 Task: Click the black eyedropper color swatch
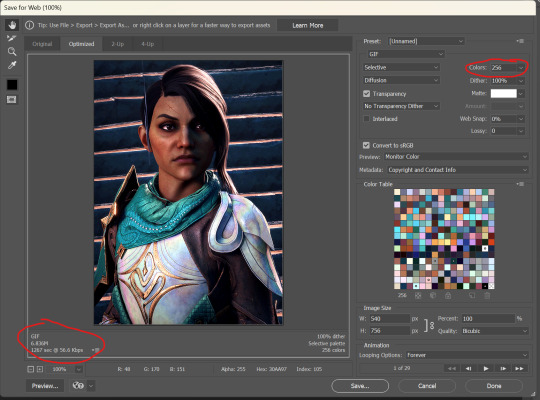coord(12,84)
